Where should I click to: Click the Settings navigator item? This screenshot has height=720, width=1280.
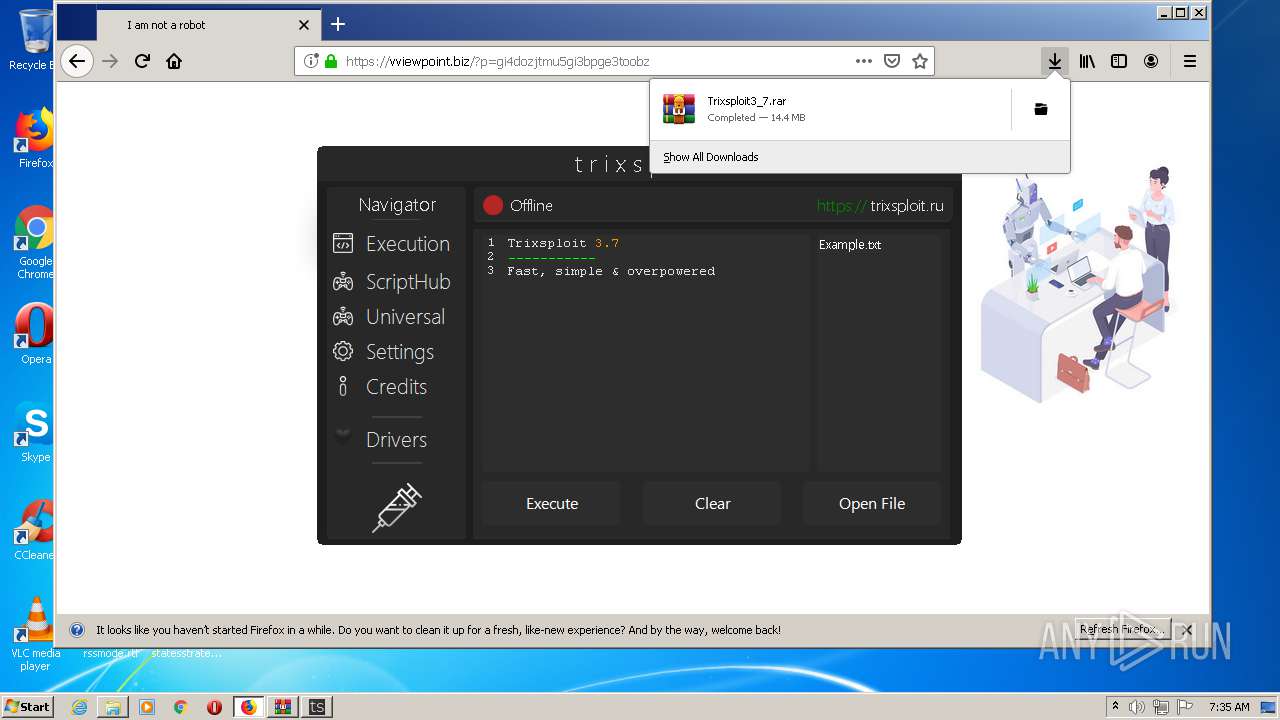(383, 352)
